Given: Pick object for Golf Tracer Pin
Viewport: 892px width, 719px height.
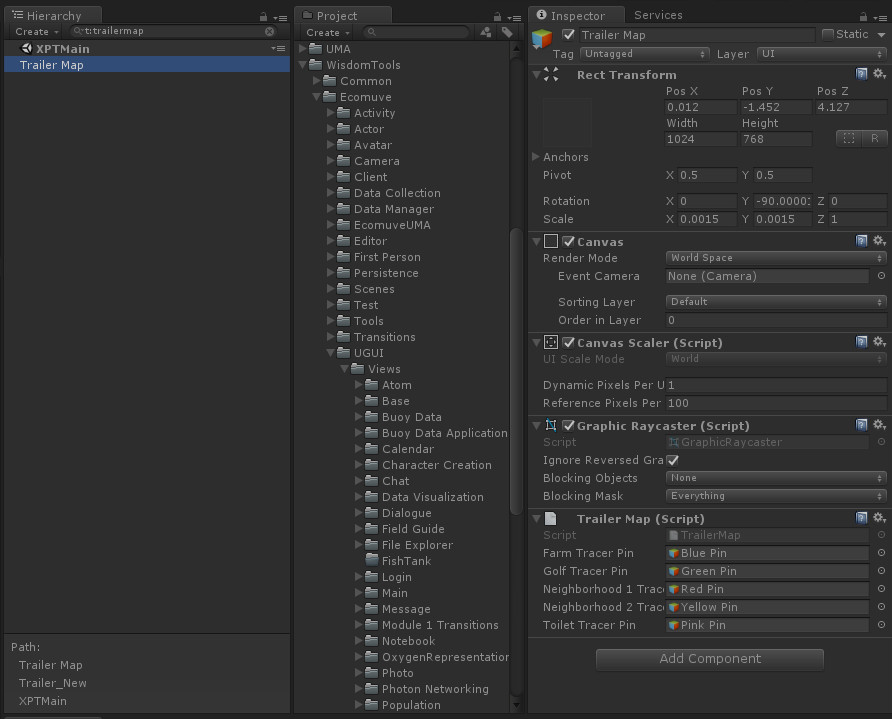Looking at the screenshot, I should 881,571.
